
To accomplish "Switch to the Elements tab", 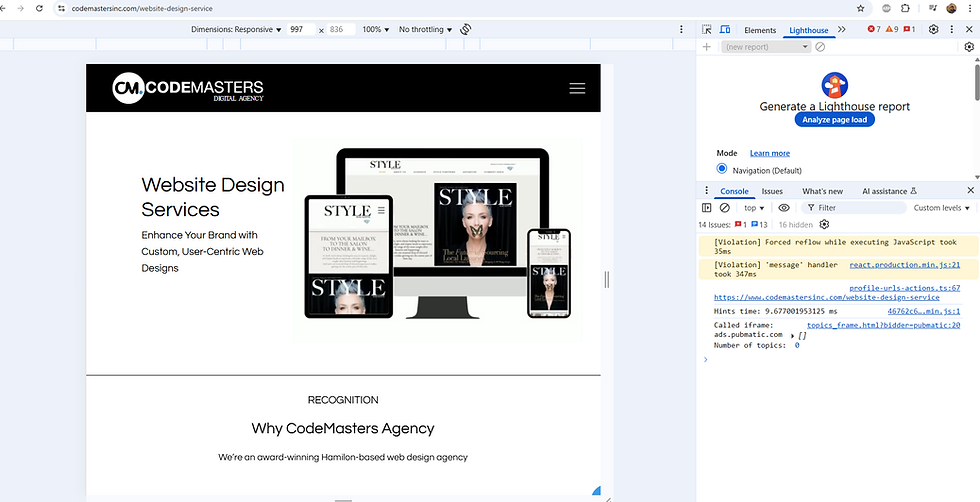I will click(x=760, y=30).
